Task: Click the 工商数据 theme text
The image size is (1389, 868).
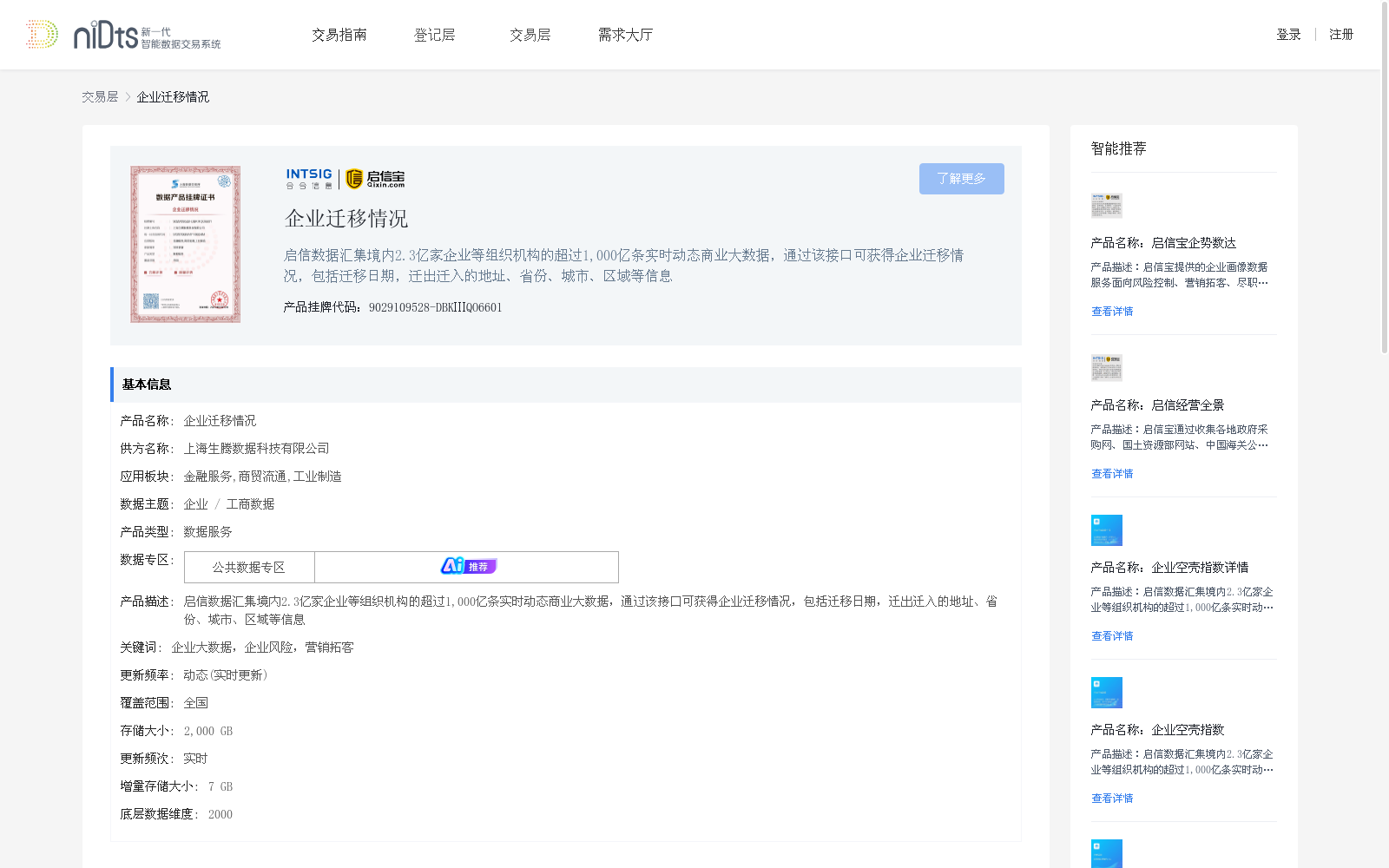Action: [x=250, y=504]
